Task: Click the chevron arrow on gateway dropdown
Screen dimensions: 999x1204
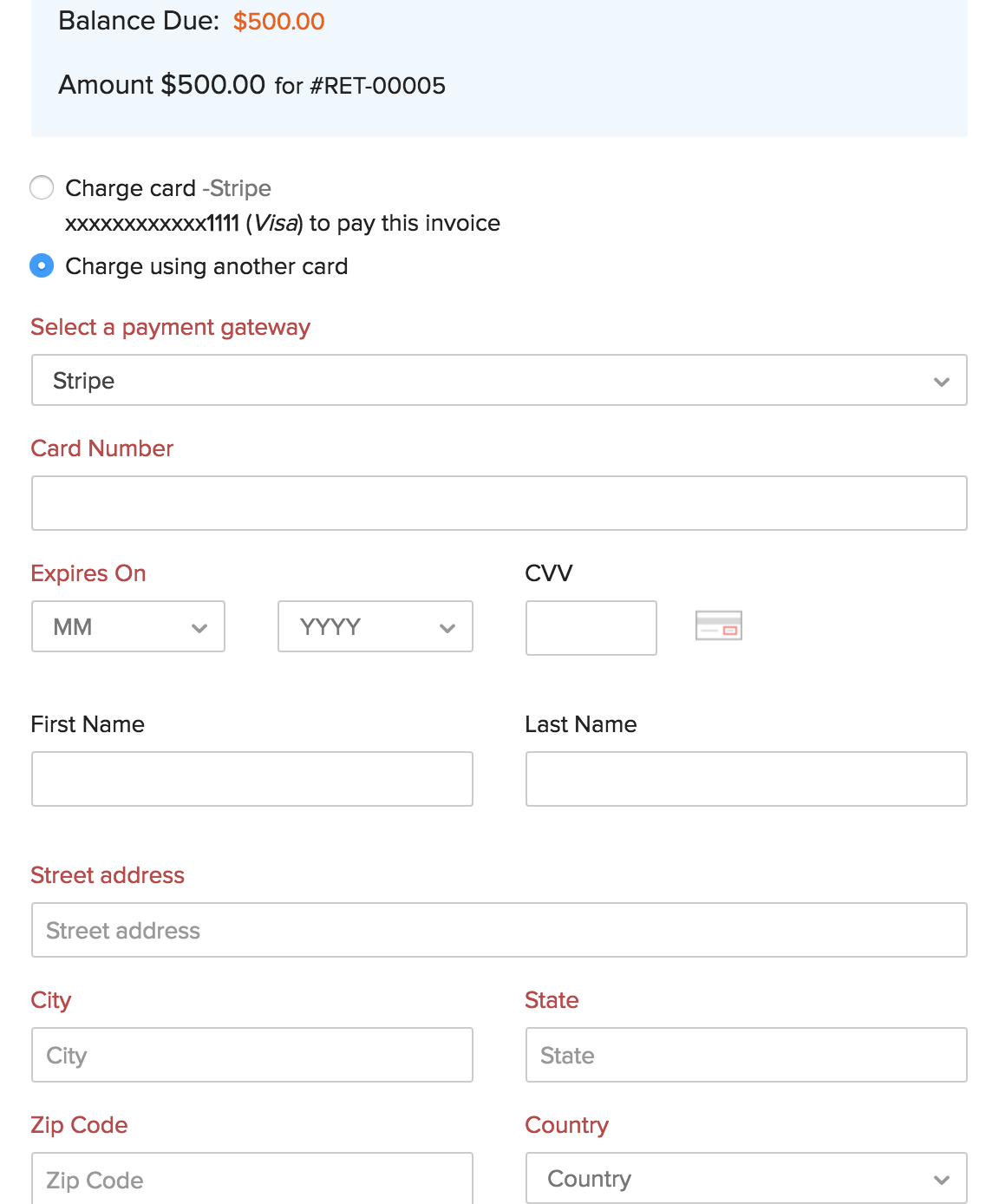Action: tap(942, 382)
